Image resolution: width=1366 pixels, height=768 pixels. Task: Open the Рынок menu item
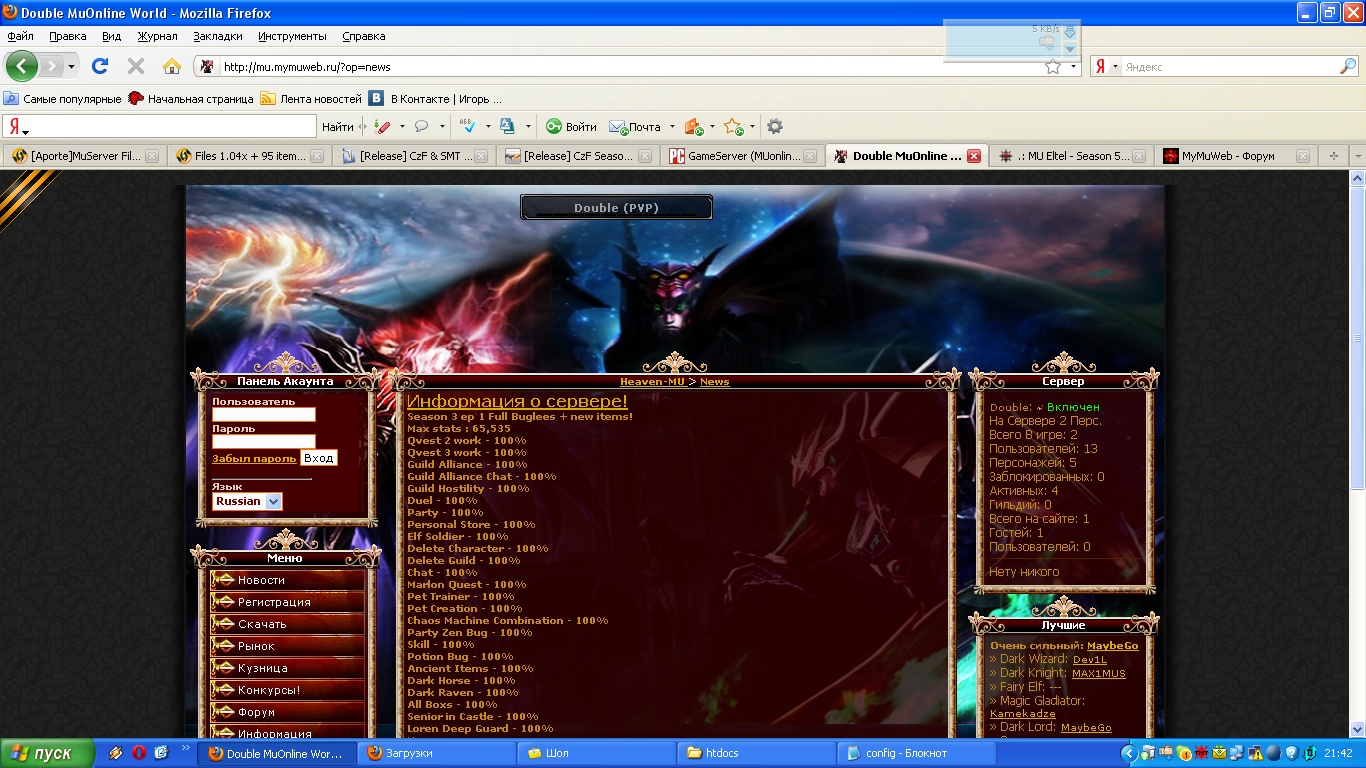(288, 646)
